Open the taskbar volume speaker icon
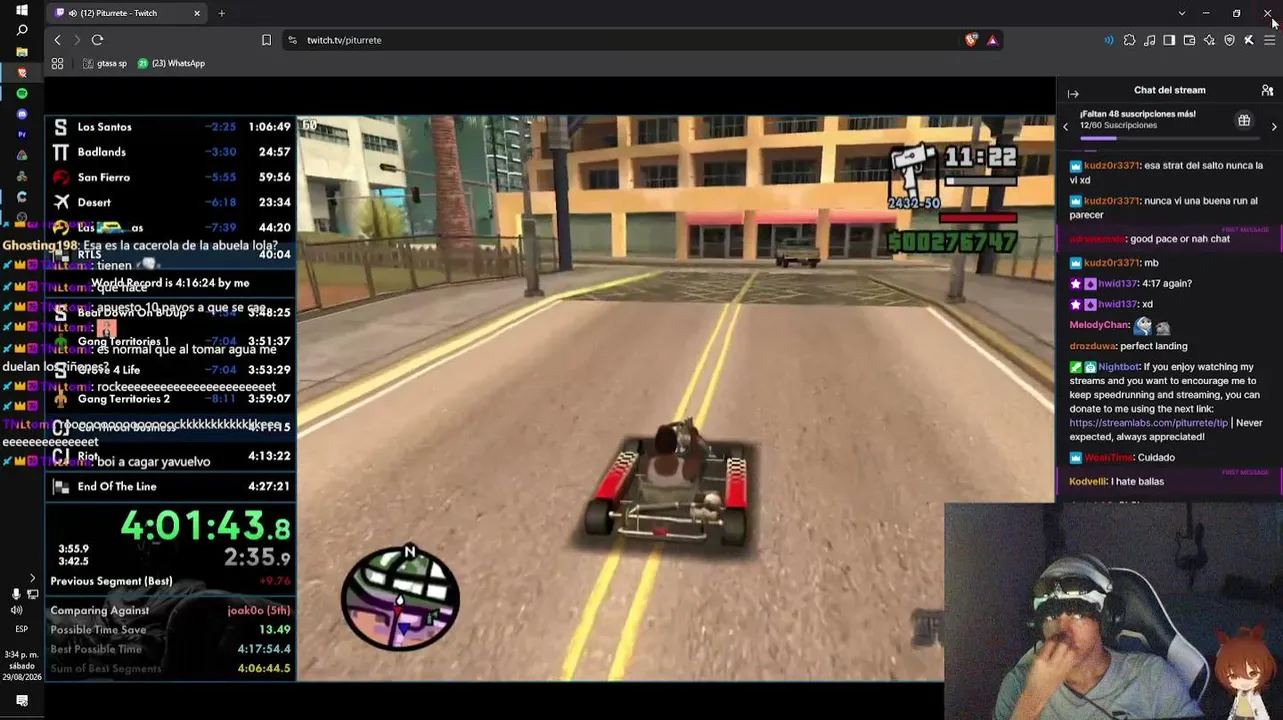The height and width of the screenshot is (720, 1283). pos(16,610)
